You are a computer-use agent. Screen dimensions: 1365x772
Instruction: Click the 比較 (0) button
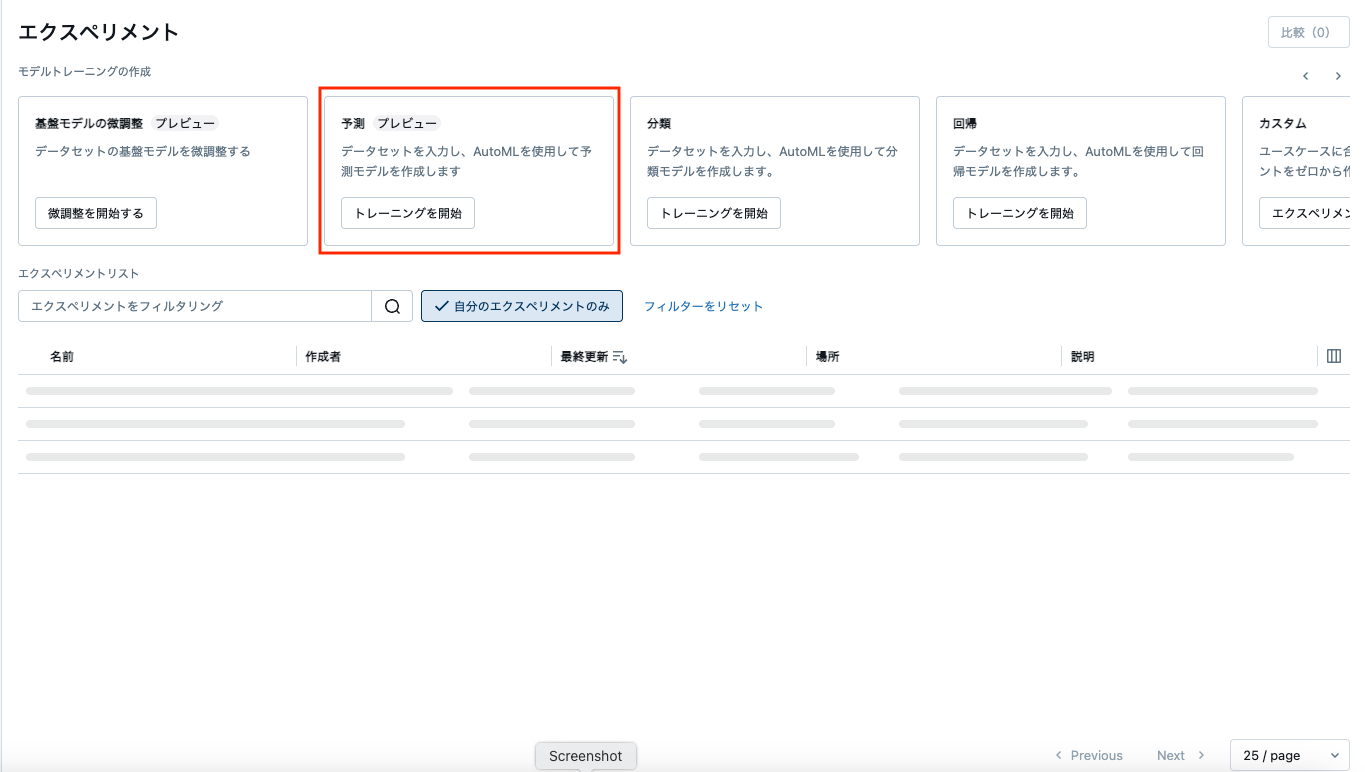pos(1307,32)
